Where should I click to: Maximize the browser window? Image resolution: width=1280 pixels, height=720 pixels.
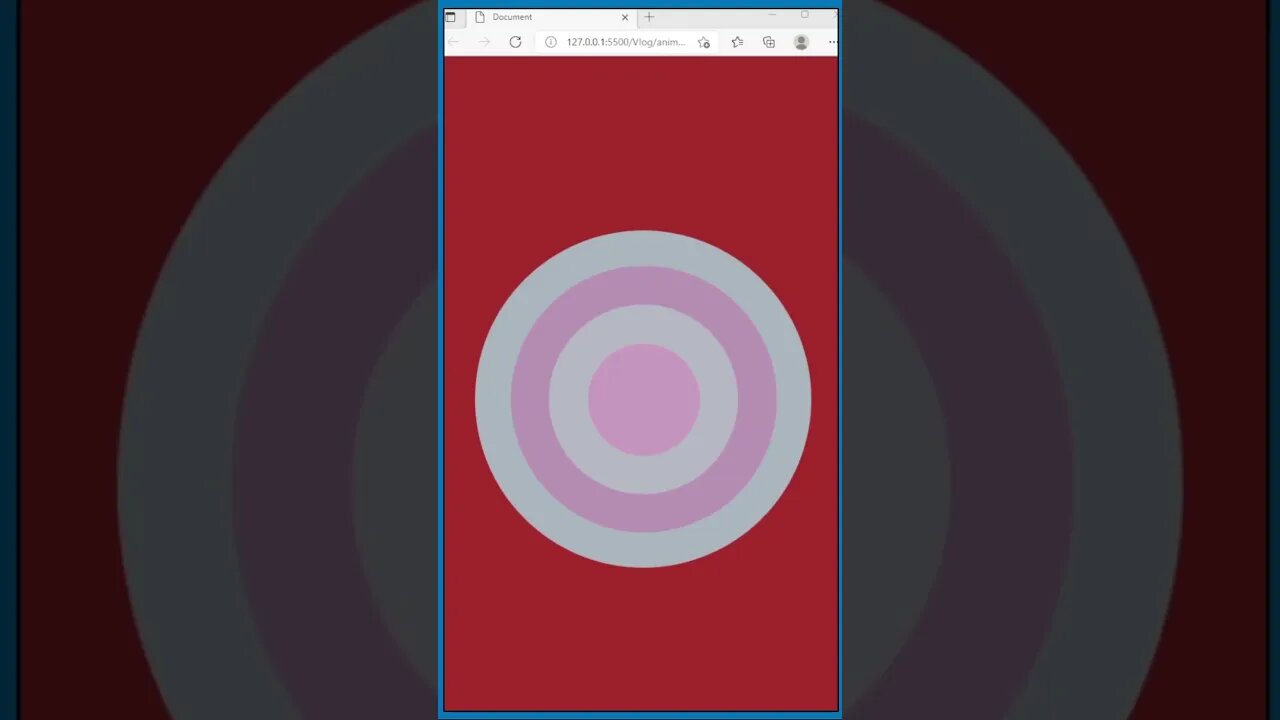(804, 15)
